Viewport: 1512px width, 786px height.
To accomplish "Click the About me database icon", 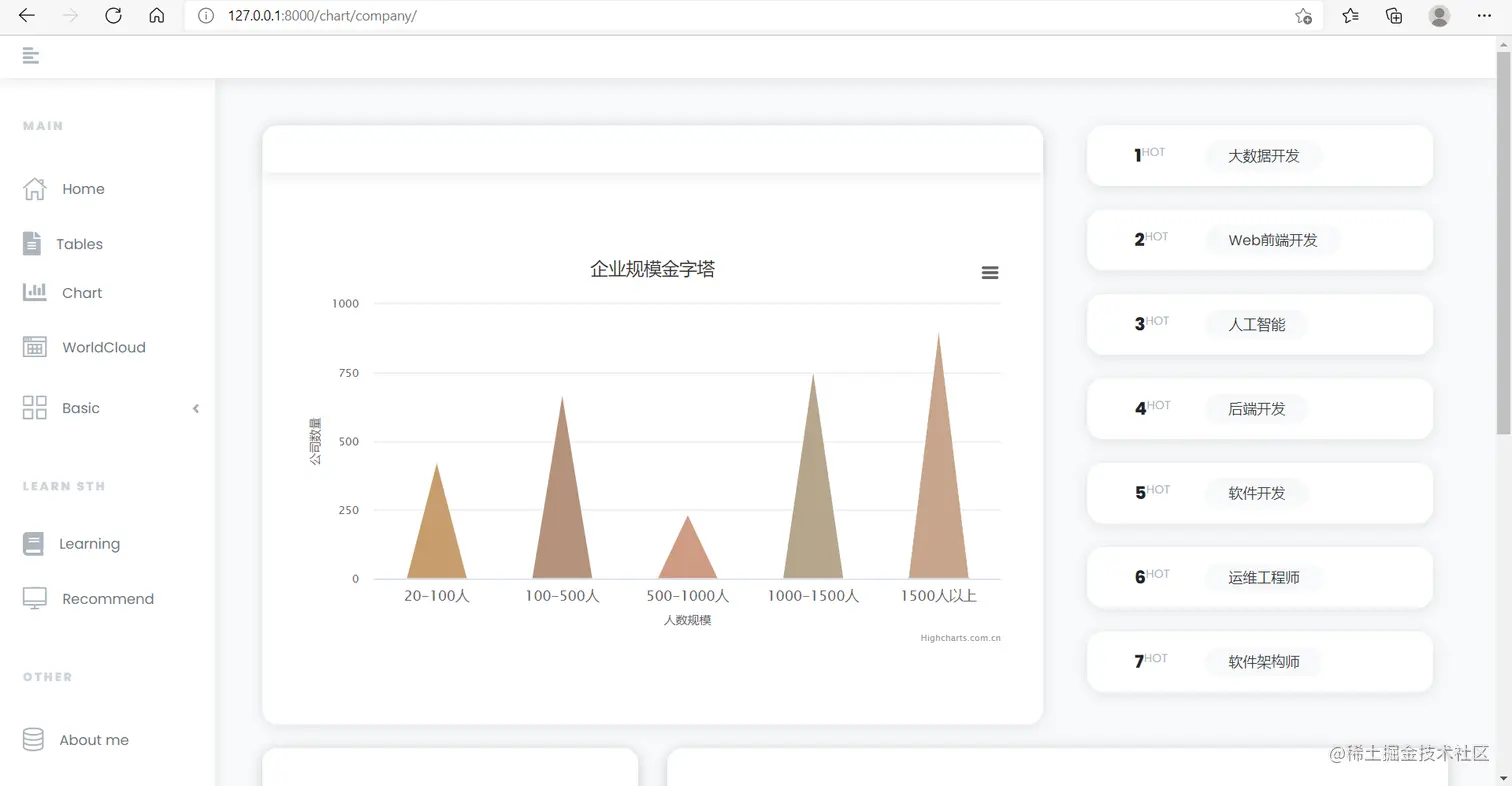I will (x=33, y=739).
